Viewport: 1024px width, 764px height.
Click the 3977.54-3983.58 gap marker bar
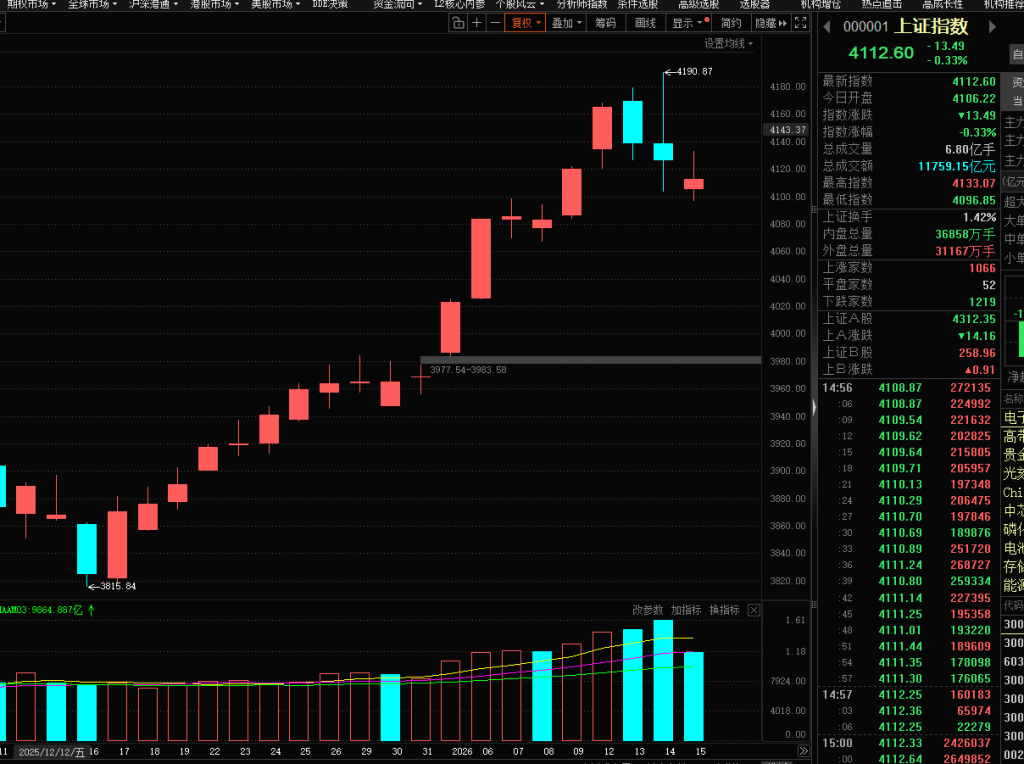tap(590, 360)
